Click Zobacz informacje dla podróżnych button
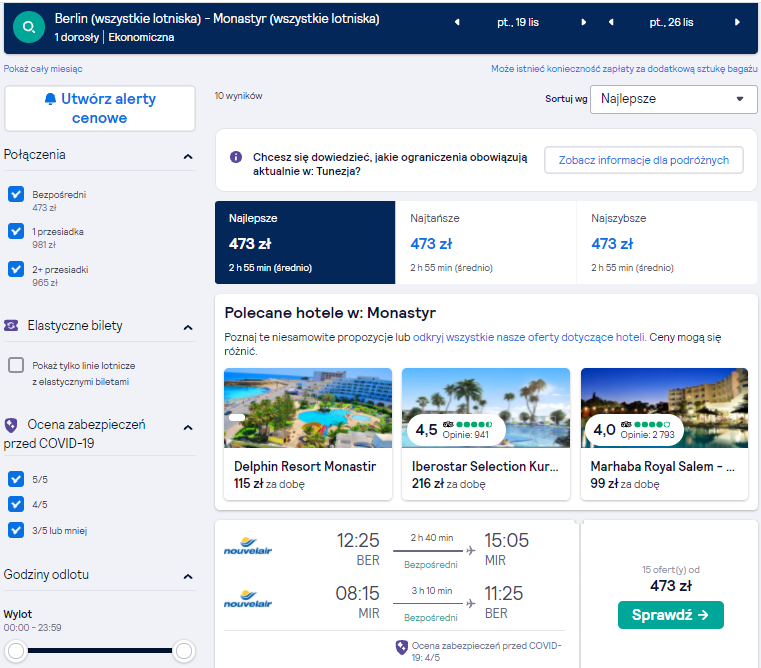761x668 pixels. pyautogui.click(x=644, y=160)
